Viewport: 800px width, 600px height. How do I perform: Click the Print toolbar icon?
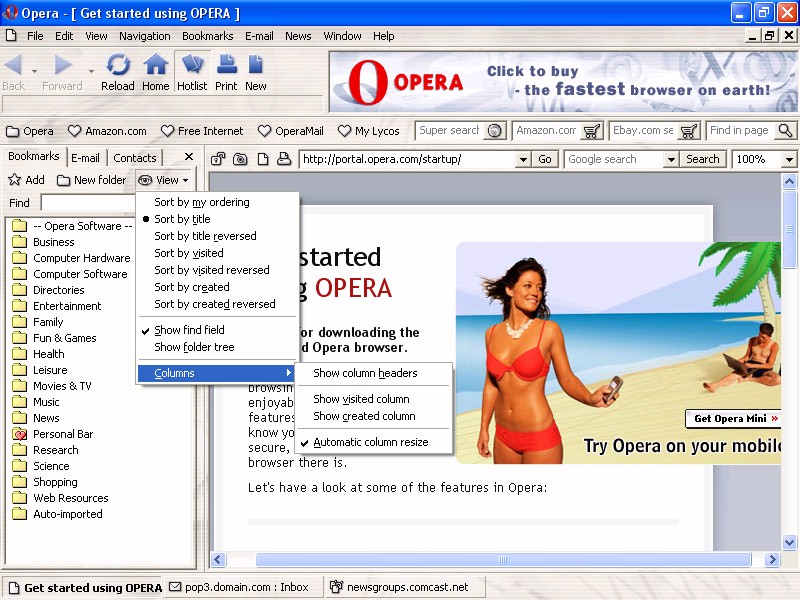click(x=226, y=72)
